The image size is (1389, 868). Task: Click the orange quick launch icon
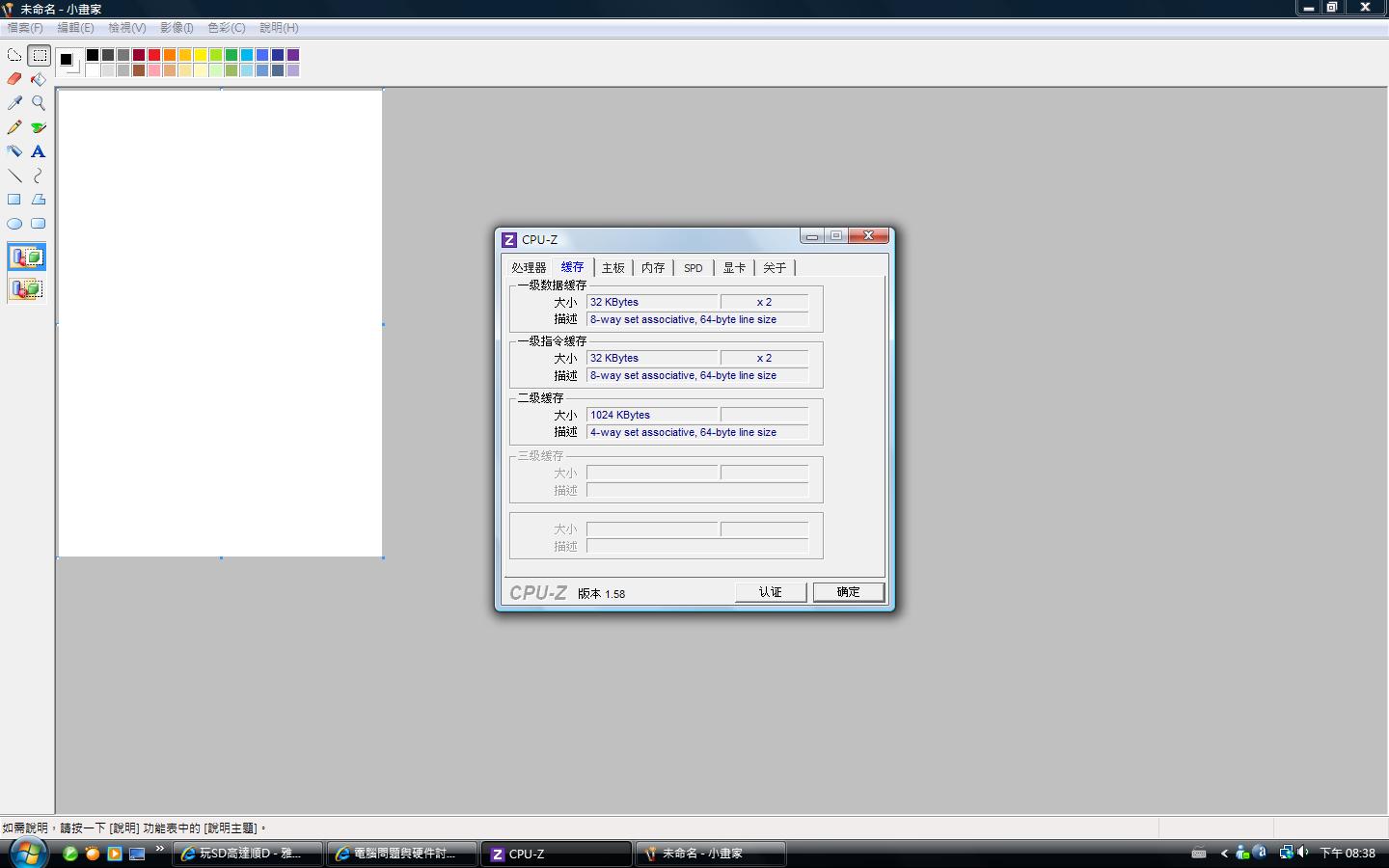[93, 854]
